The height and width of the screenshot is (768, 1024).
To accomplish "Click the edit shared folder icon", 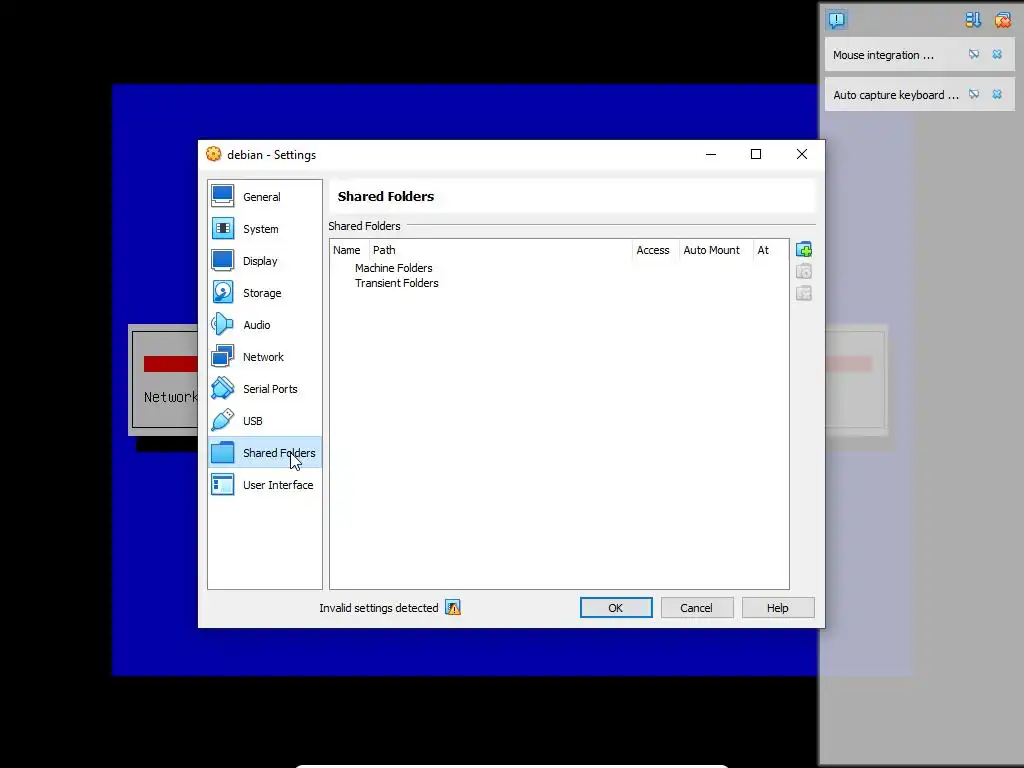I will tap(804, 272).
